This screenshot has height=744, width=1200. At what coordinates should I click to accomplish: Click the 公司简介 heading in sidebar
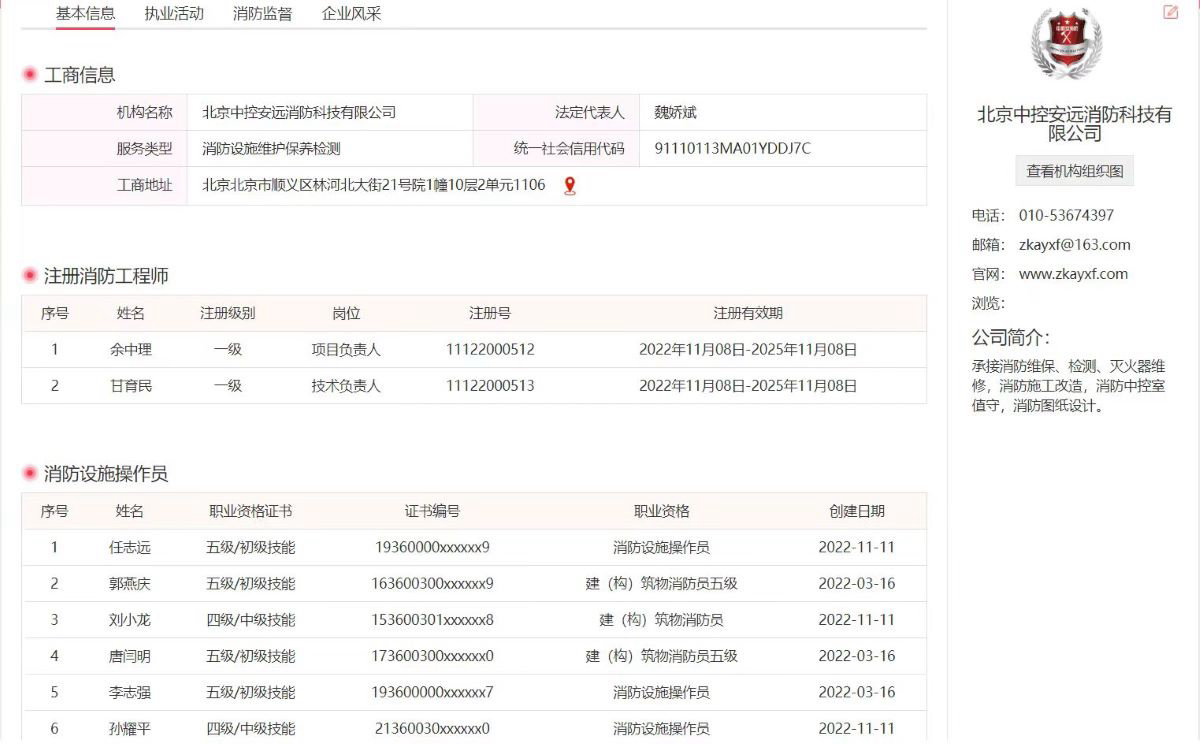click(1011, 338)
